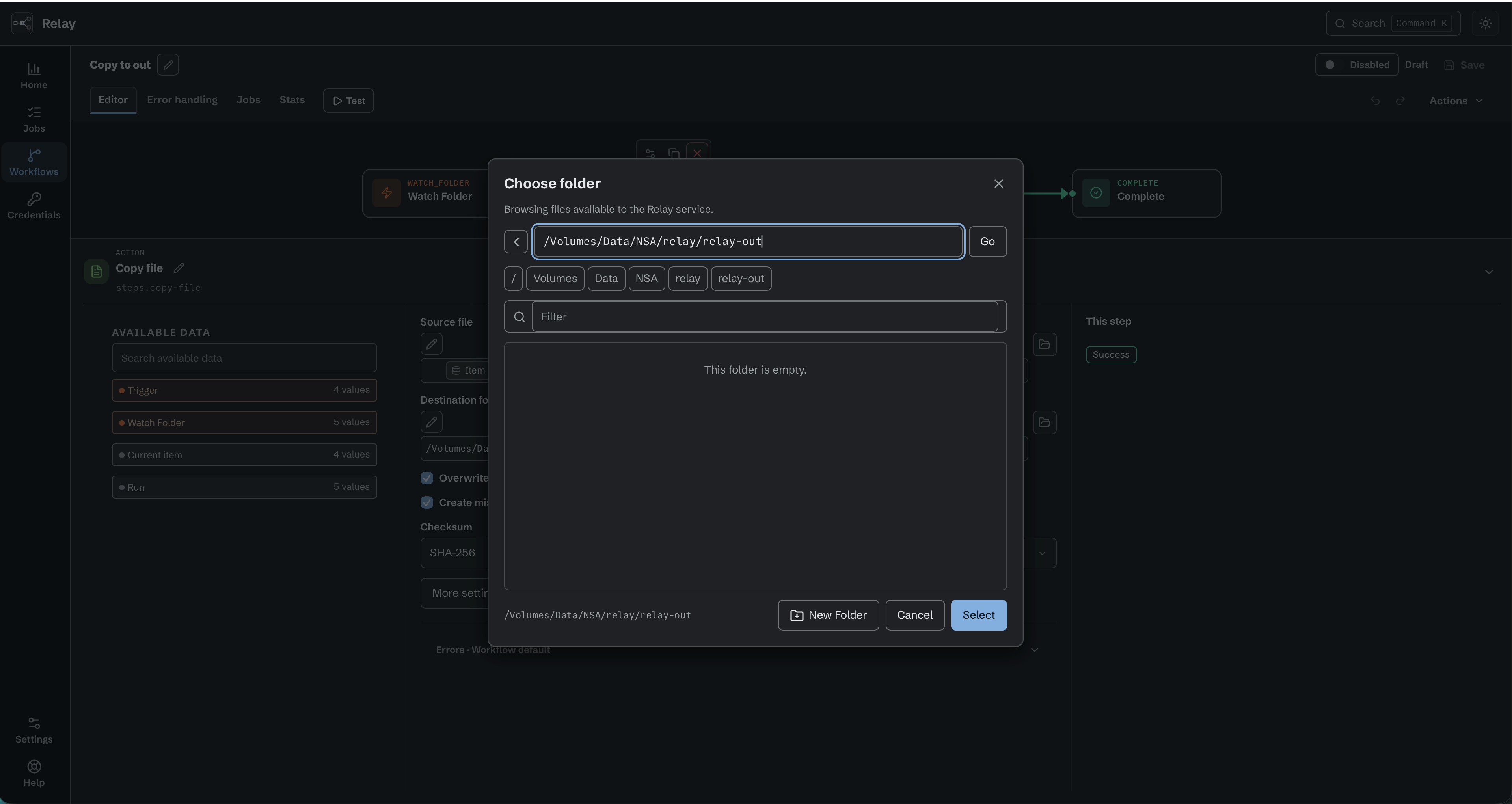Open Credentials in the sidebar
Screen dimensions: 1512x804
[x=34, y=206]
